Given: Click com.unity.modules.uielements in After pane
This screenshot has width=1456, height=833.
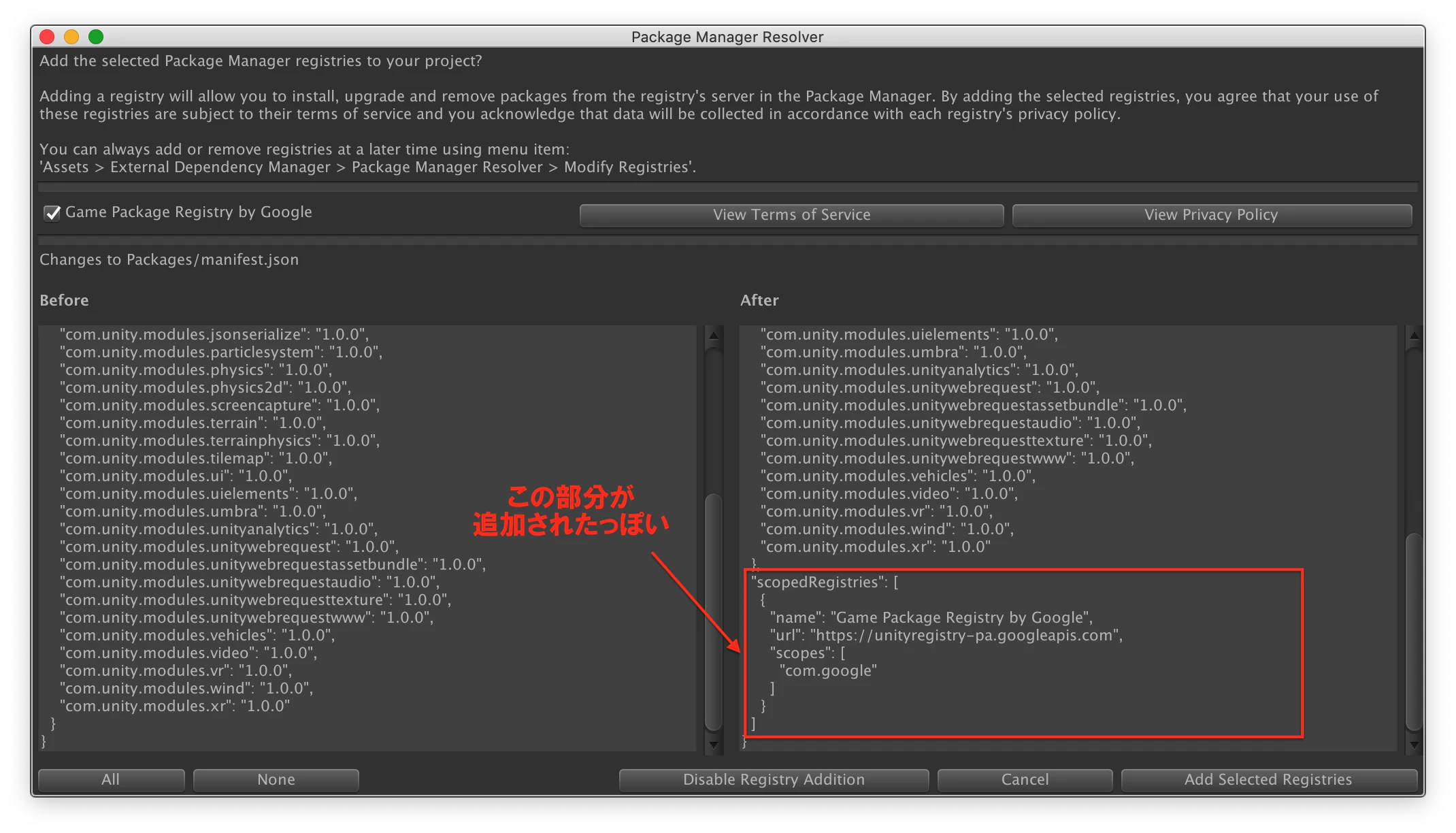Looking at the screenshot, I should tap(909, 335).
